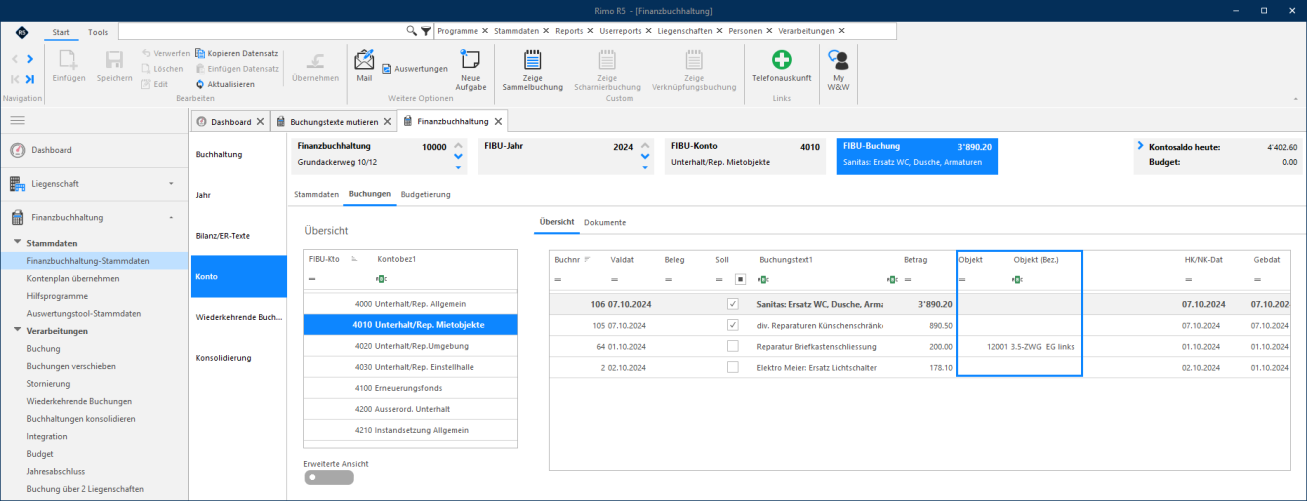Switch to the Stammdaten tab
The height and width of the screenshot is (501, 1307).
point(315,194)
